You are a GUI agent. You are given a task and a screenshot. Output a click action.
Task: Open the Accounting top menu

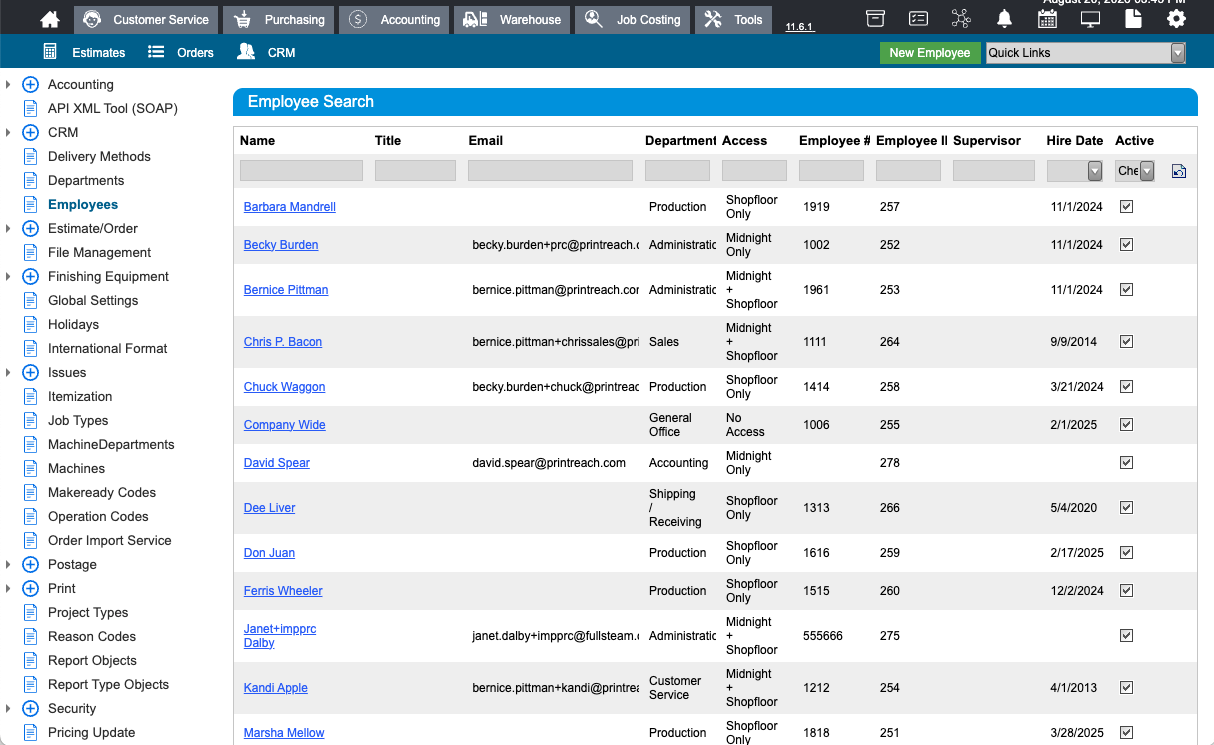click(x=394, y=19)
